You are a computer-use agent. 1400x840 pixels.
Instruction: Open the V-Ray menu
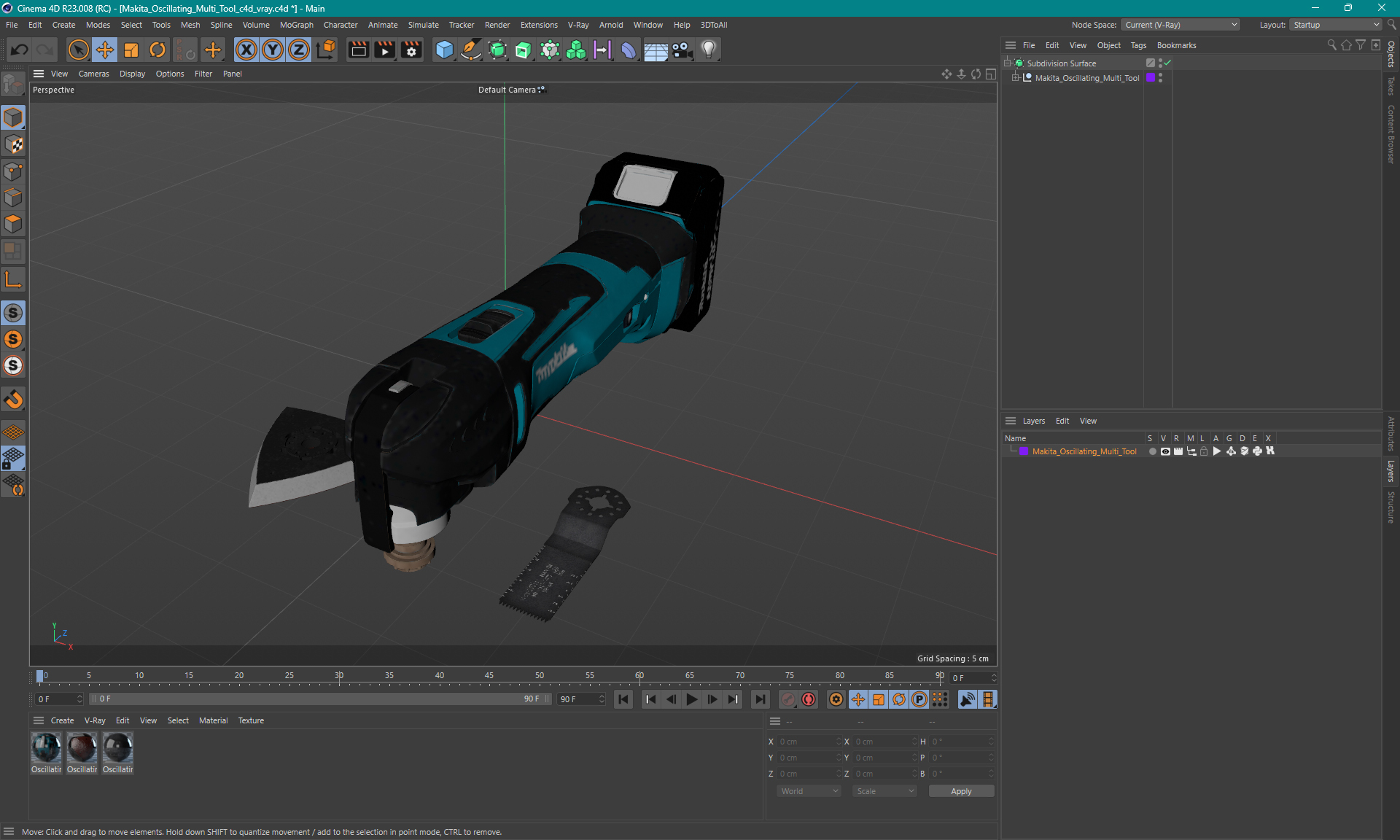(x=578, y=25)
